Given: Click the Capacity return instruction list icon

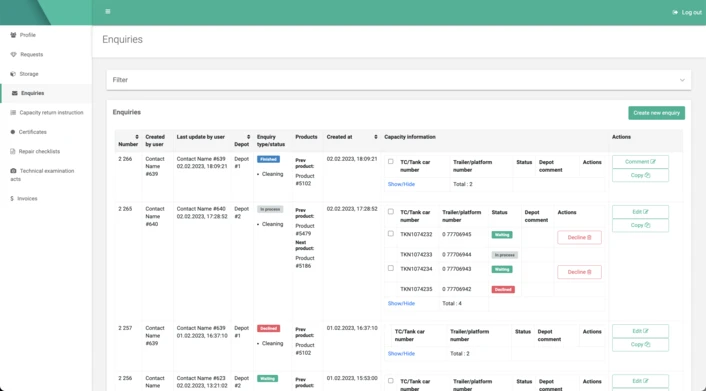Looking at the screenshot, I should point(13,113).
